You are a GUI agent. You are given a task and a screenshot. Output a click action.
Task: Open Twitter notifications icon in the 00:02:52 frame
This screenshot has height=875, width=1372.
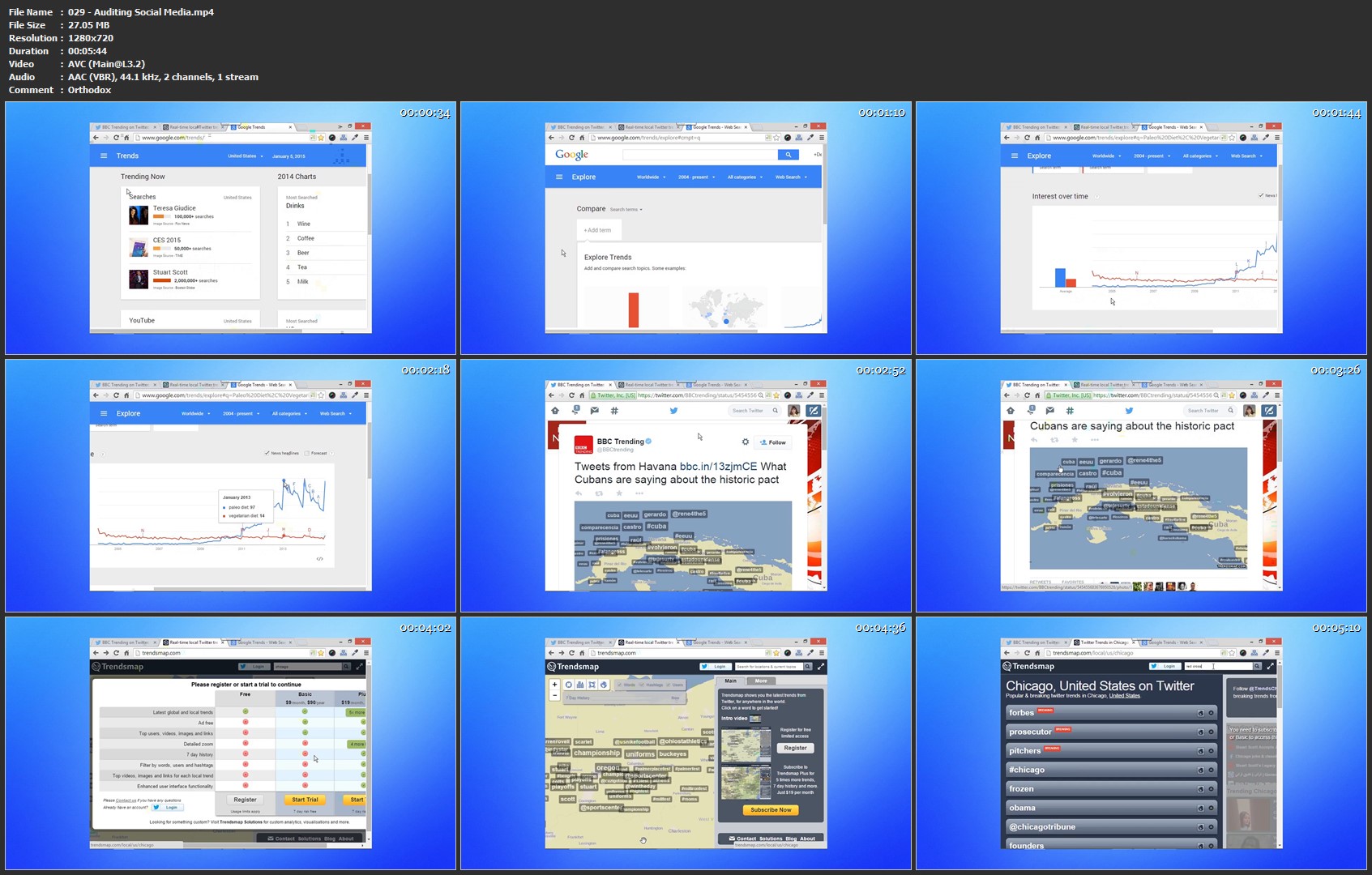pos(575,411)
